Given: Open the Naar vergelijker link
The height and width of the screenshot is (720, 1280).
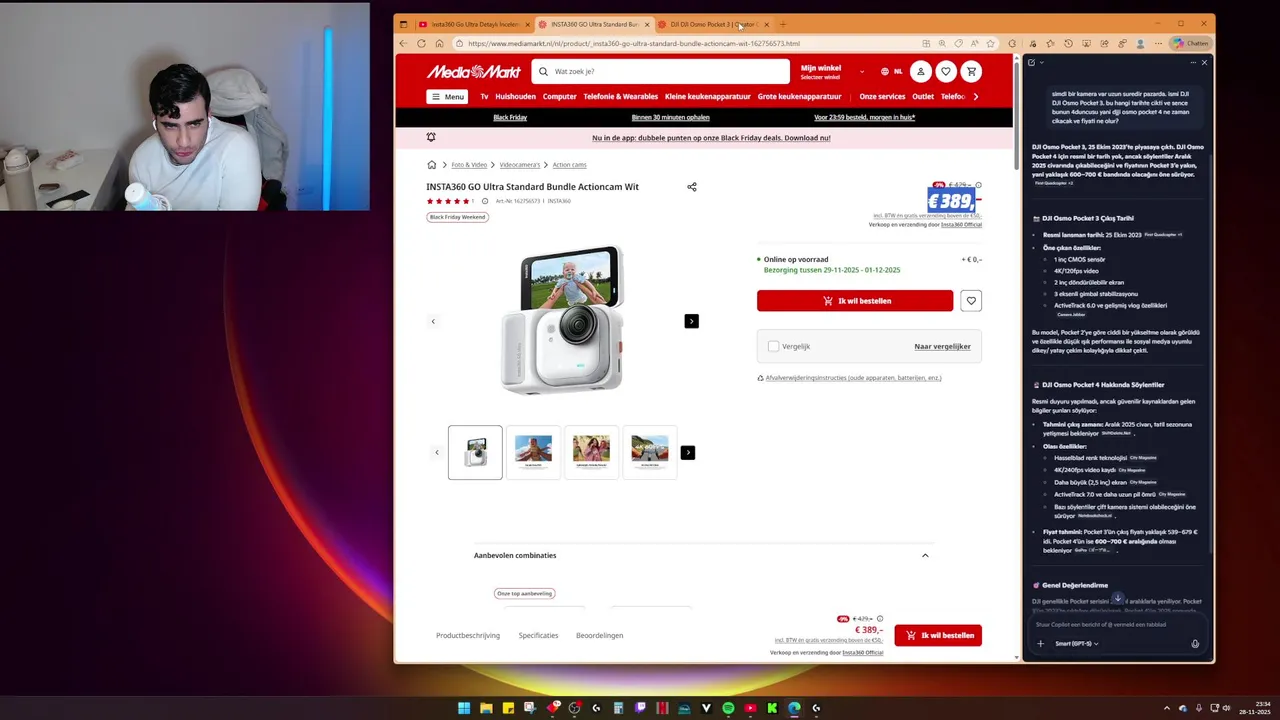Looking at the screenshot, I should (x=943, y=347).
